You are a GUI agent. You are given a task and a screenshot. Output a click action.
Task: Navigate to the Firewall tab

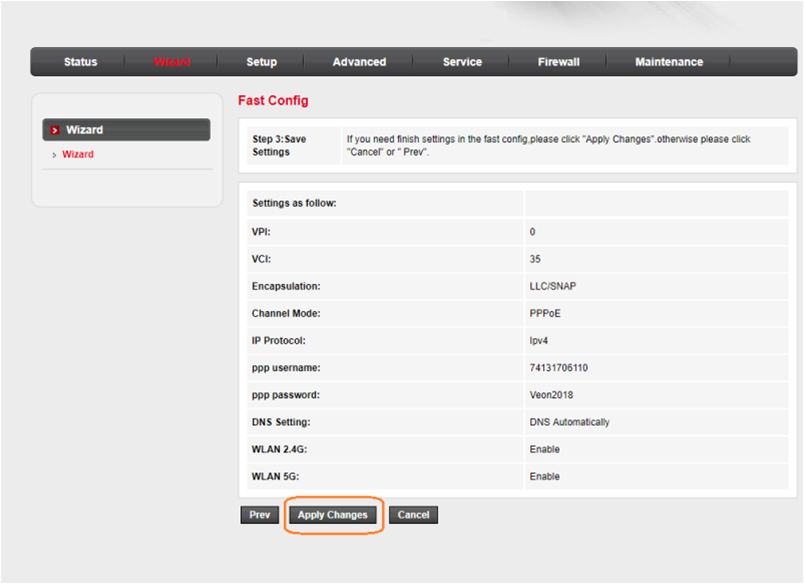(x=558, y=62)
